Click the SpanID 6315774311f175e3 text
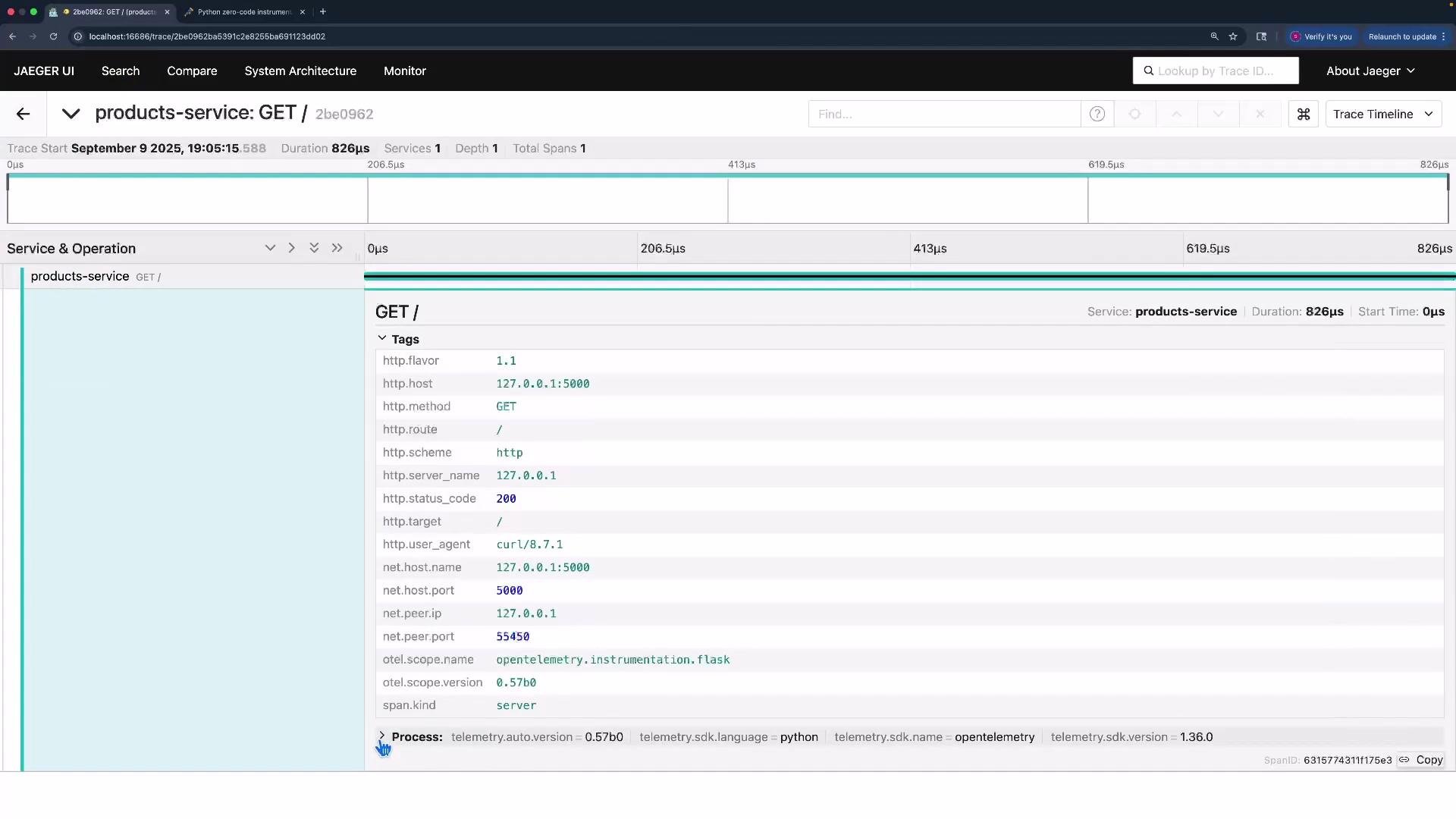 [1348, 760]
